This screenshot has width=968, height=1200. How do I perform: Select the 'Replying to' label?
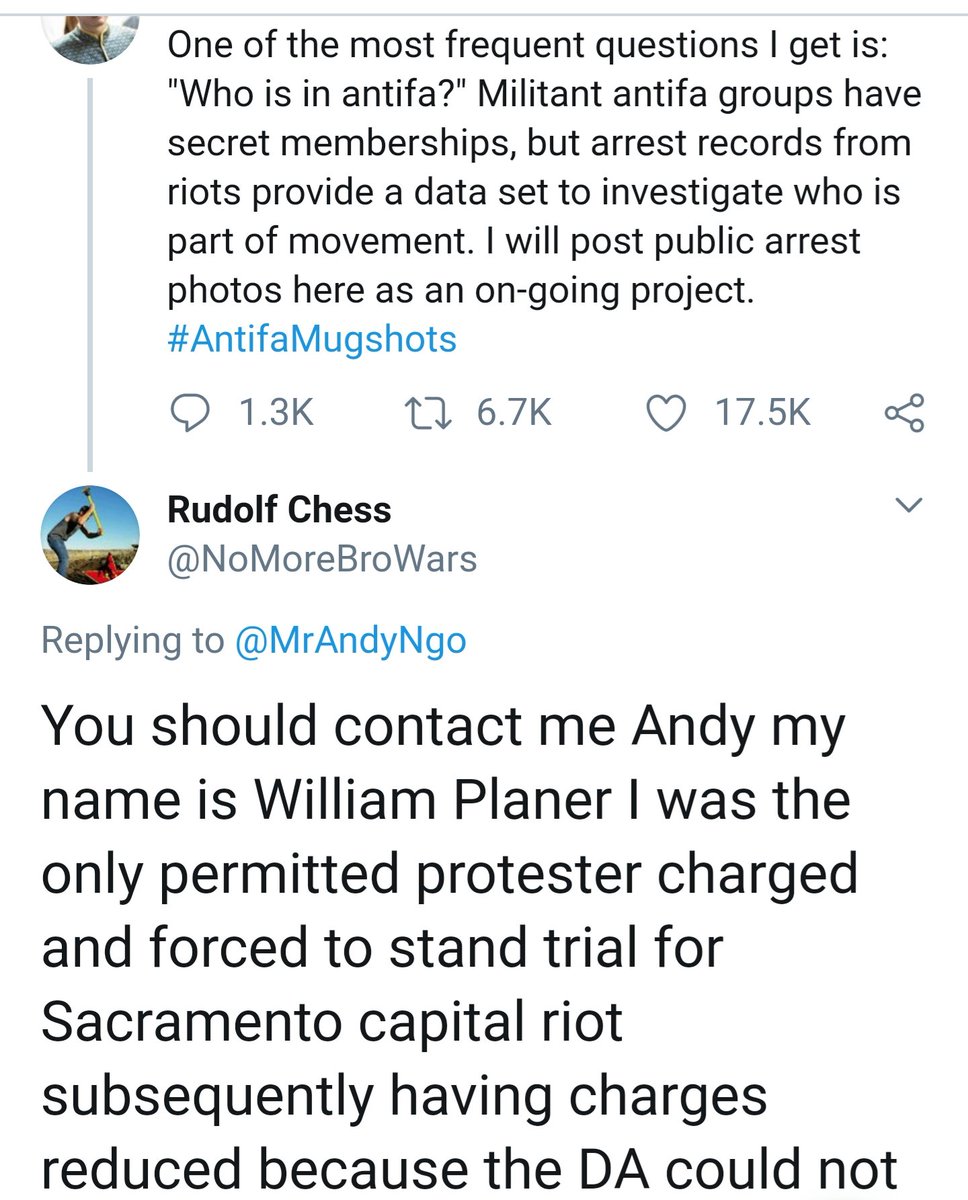pos(134,640)
